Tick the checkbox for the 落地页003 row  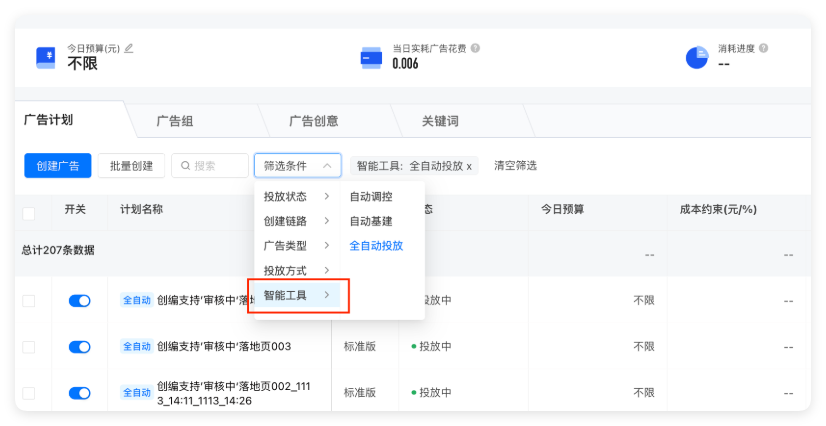click(28, 347)
